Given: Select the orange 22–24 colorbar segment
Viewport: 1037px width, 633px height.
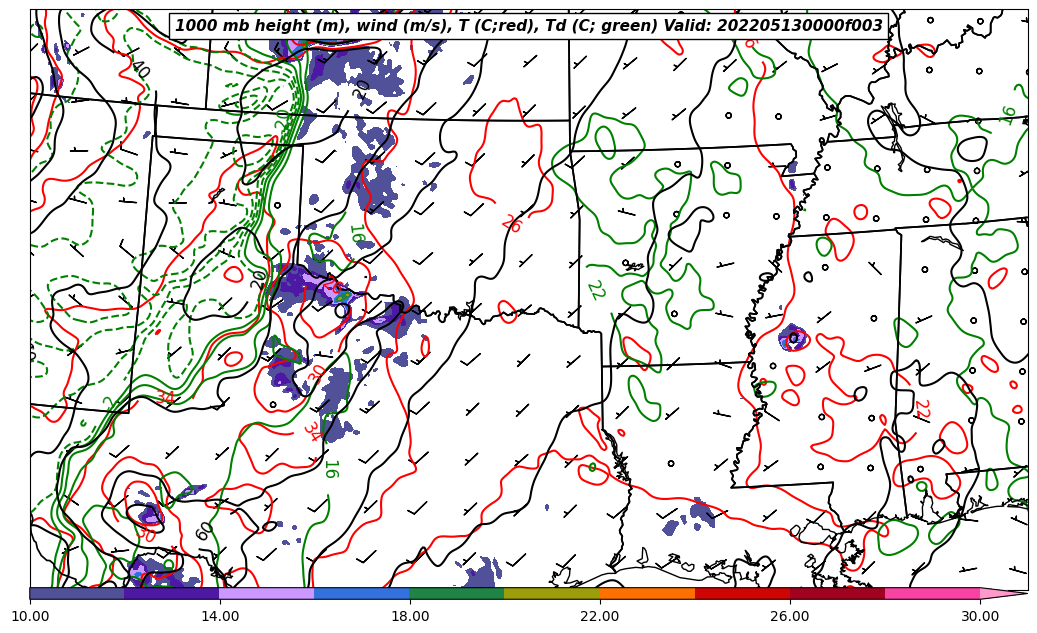Looking at the screenshot, I should coord(647,593).
